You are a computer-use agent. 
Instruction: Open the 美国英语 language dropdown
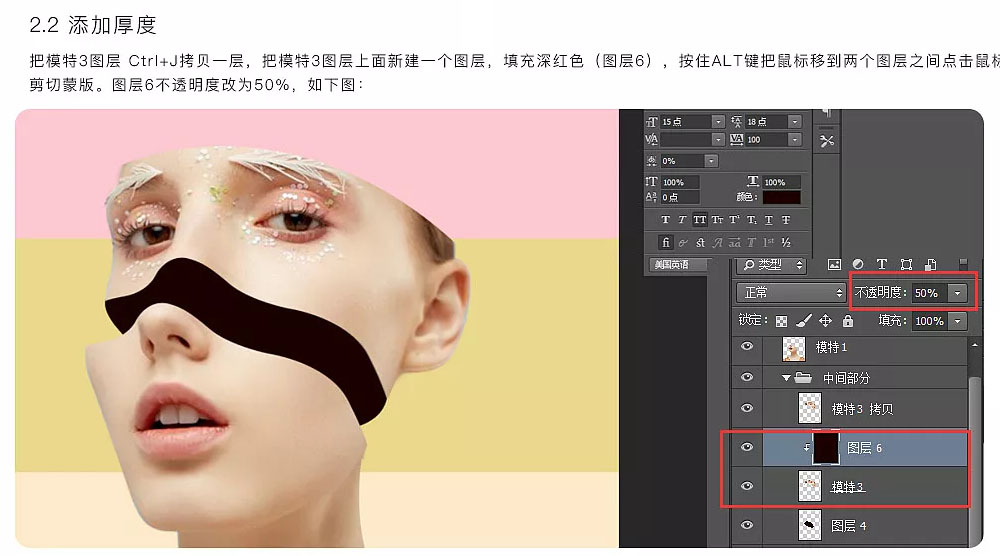[x=680, y=265]
